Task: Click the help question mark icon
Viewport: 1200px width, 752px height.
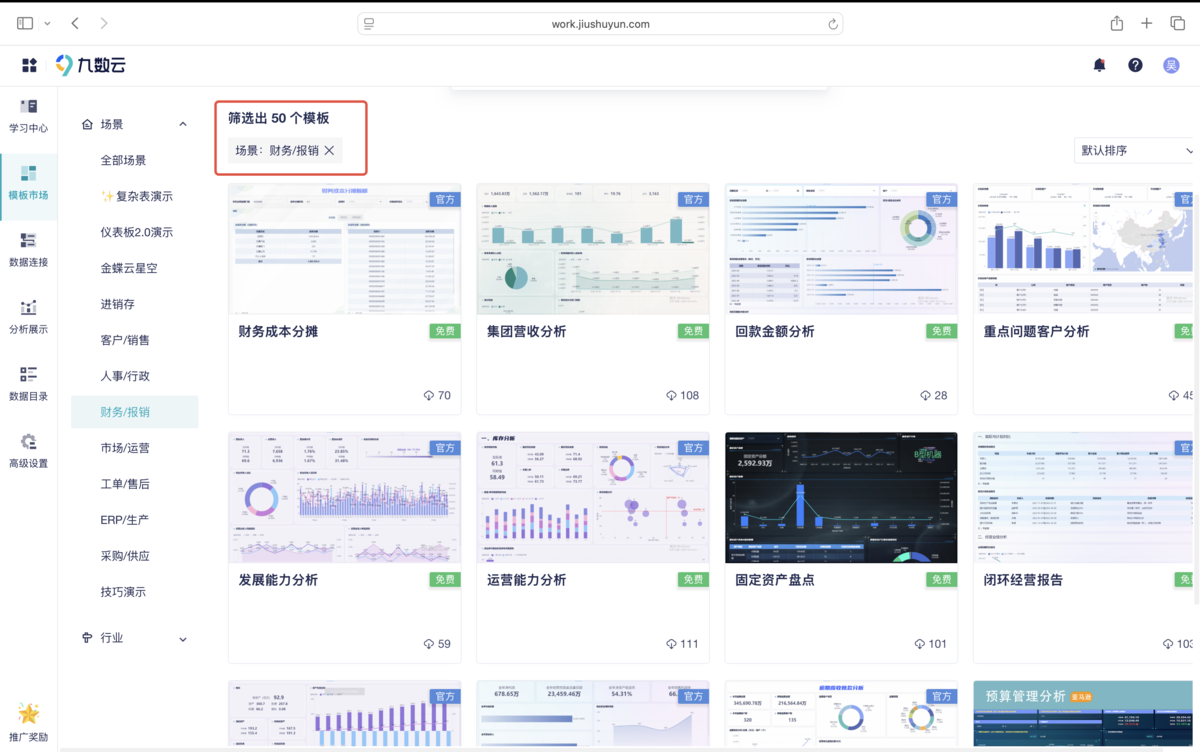Action: click(x=1135, y=65)
